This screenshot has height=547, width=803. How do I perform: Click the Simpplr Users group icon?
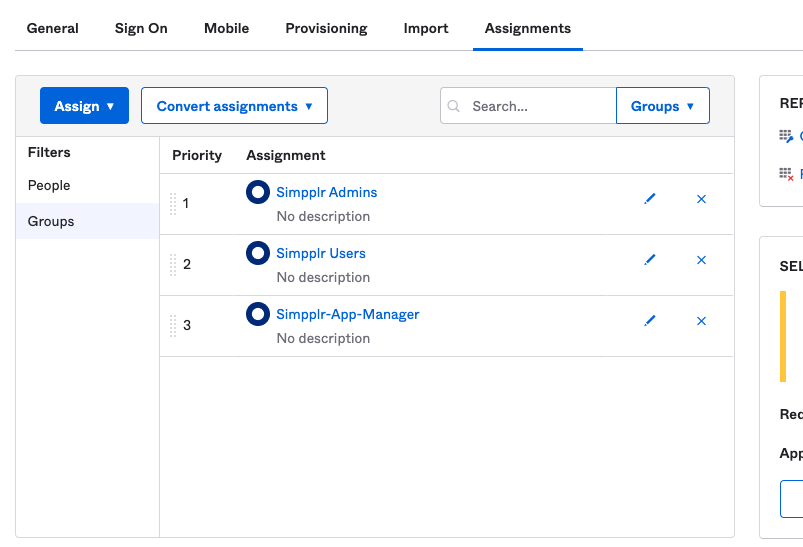[258, 253]
